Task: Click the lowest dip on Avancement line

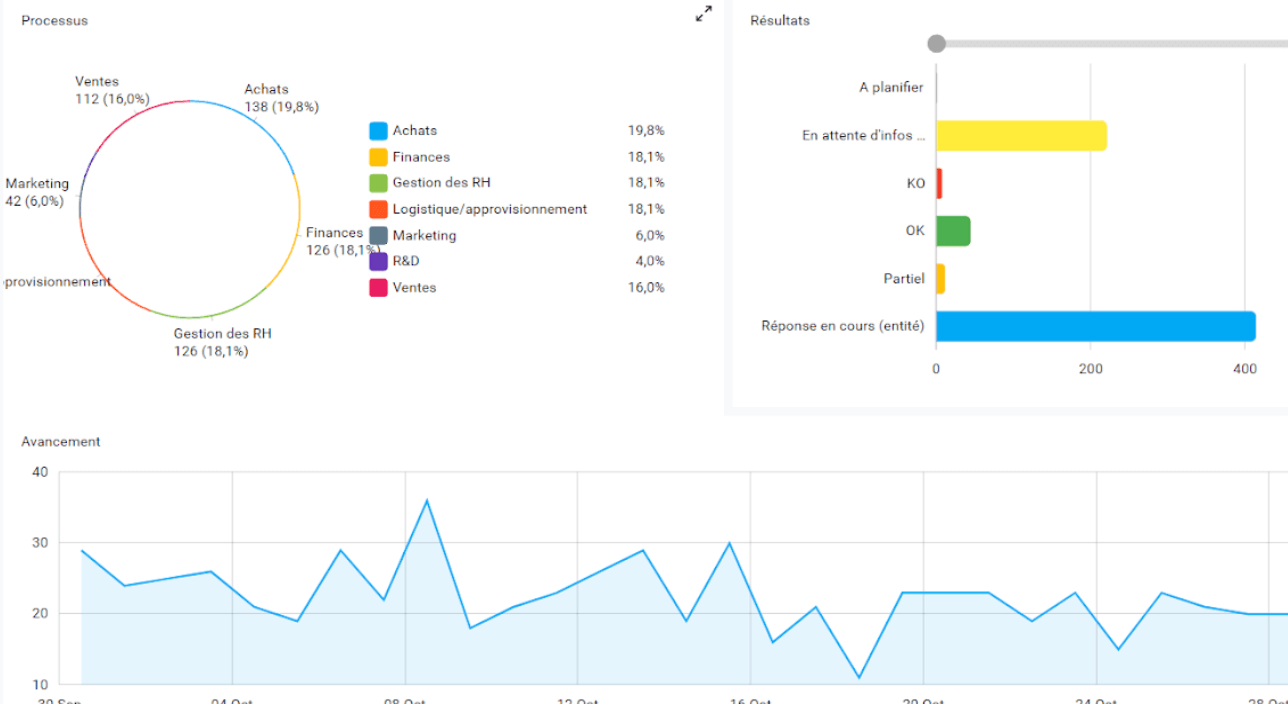Action: tap(859, 677)
